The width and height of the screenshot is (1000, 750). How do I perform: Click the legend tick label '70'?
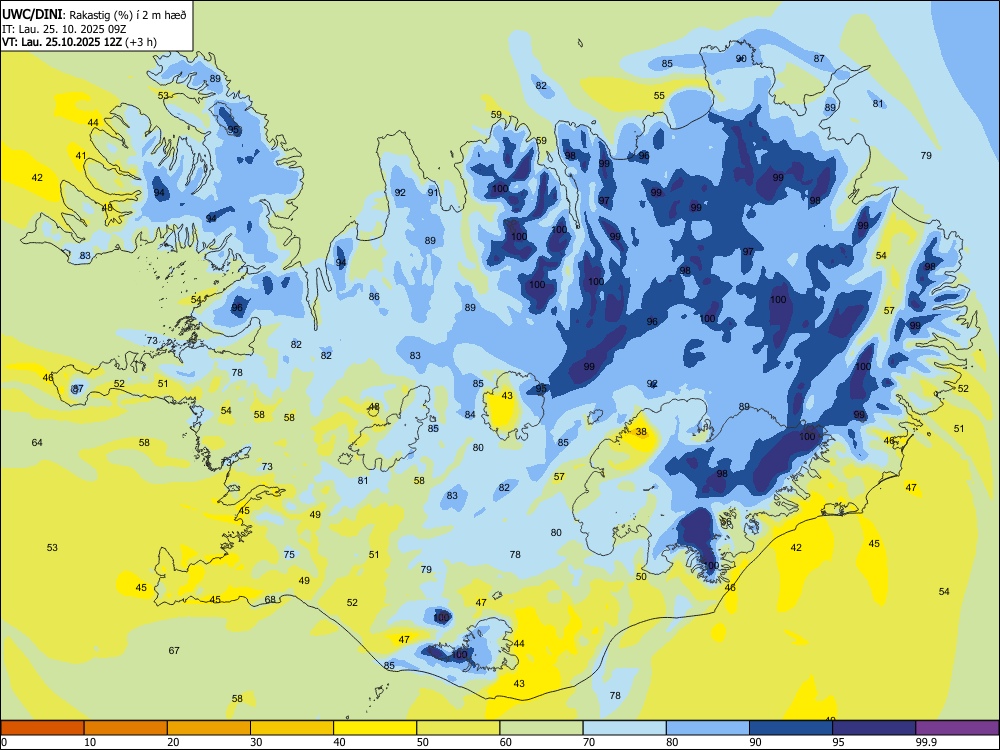pyautogui.click(x=589, y=742)
